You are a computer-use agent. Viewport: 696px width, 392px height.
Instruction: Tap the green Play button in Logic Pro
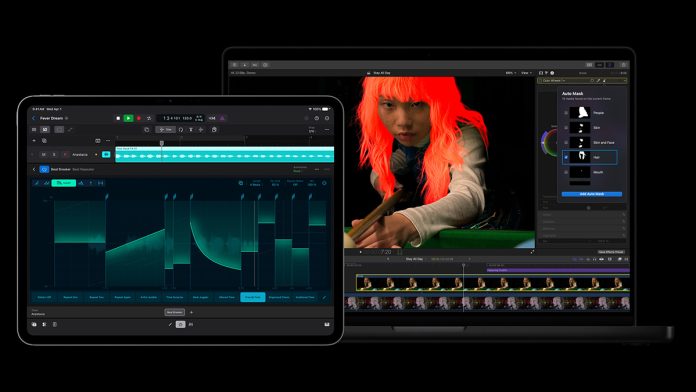click(128, 118)
